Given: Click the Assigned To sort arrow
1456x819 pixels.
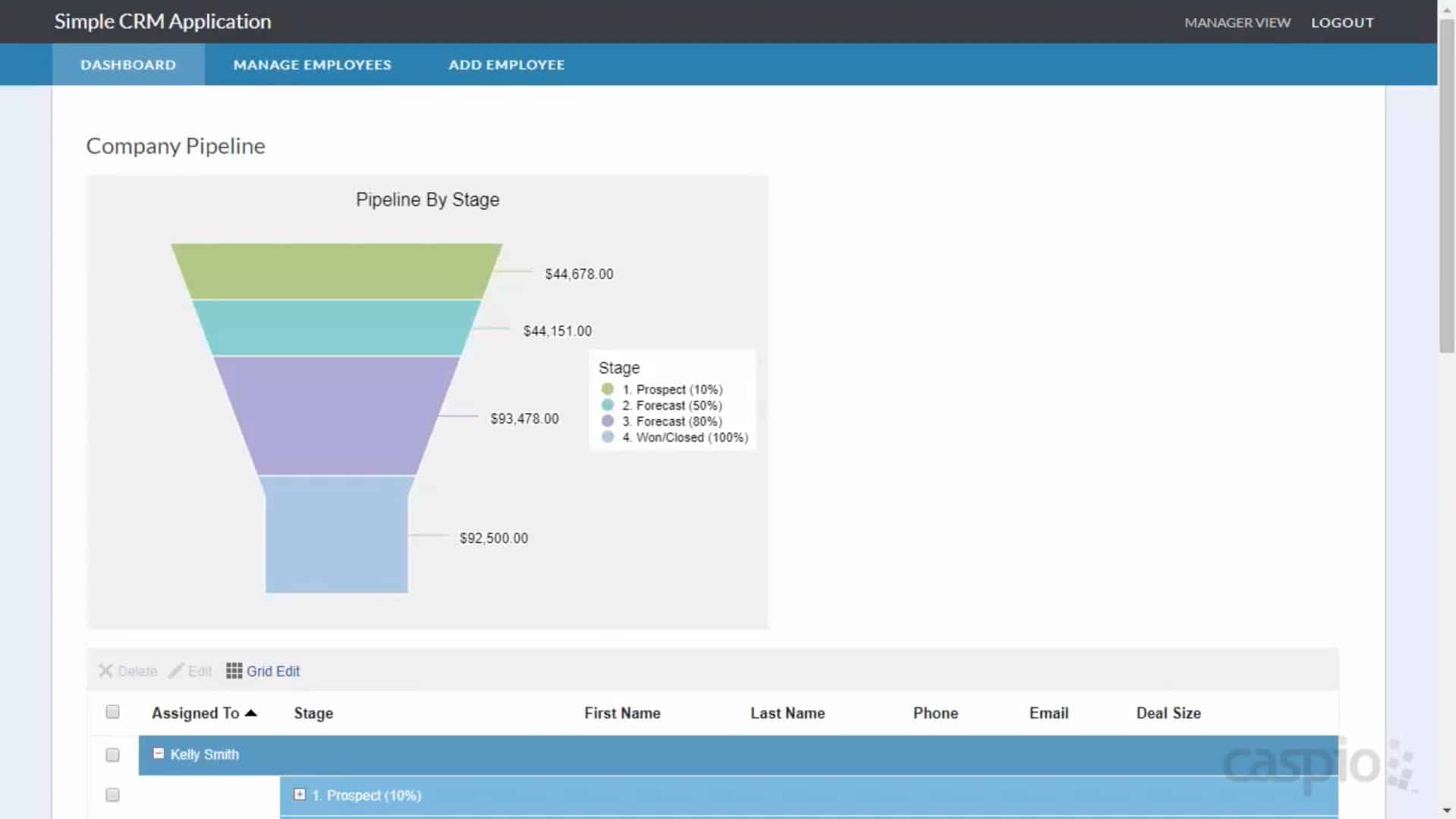Looking at the screenshot, I should point(251,713).
